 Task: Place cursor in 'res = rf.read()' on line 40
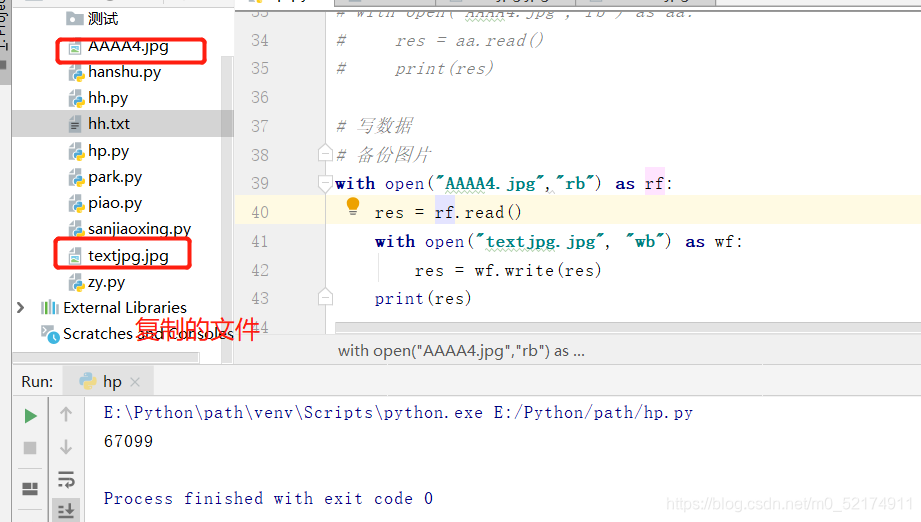click(x=448, y=213)
